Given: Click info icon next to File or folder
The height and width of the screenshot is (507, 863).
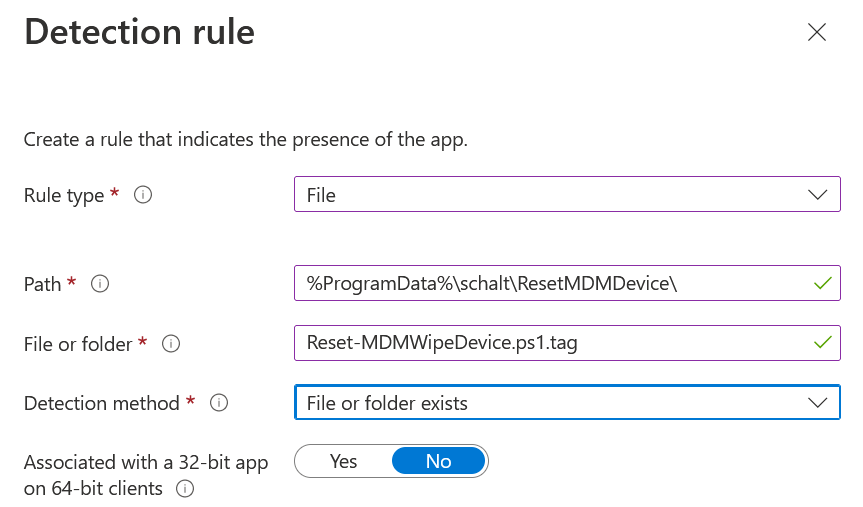Looking at the screenshot, I should tap(171, 344).
